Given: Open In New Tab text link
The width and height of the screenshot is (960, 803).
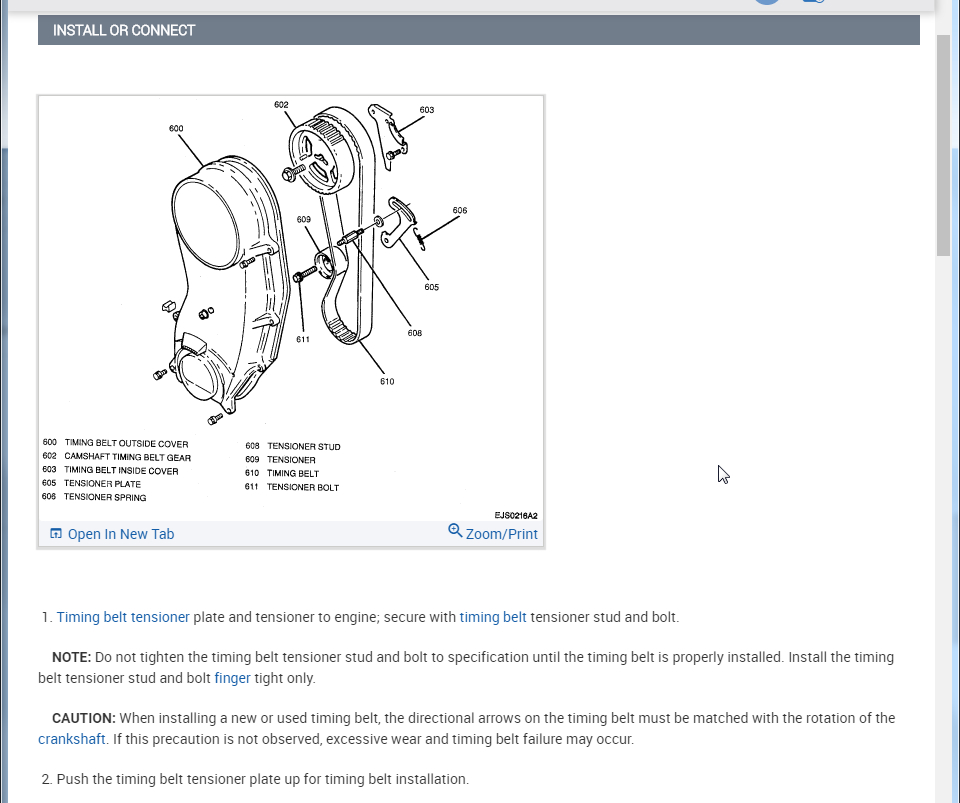Looking at the screenshot, I should pos(120,534).
